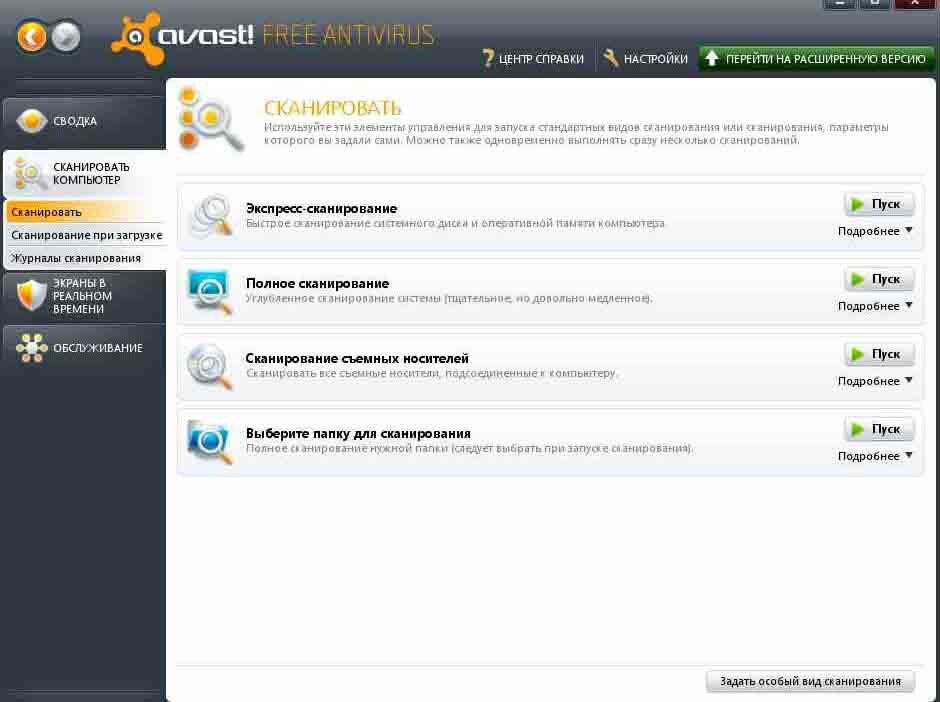
Task: Click Перейти на расширенную версию
Action: [x=816, y=59]
